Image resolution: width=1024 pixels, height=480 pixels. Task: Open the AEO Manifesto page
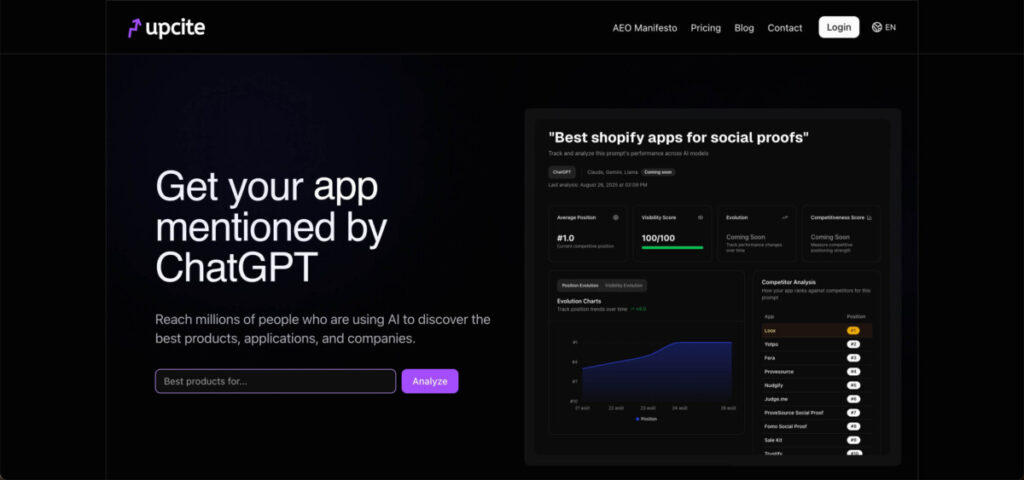645,28
